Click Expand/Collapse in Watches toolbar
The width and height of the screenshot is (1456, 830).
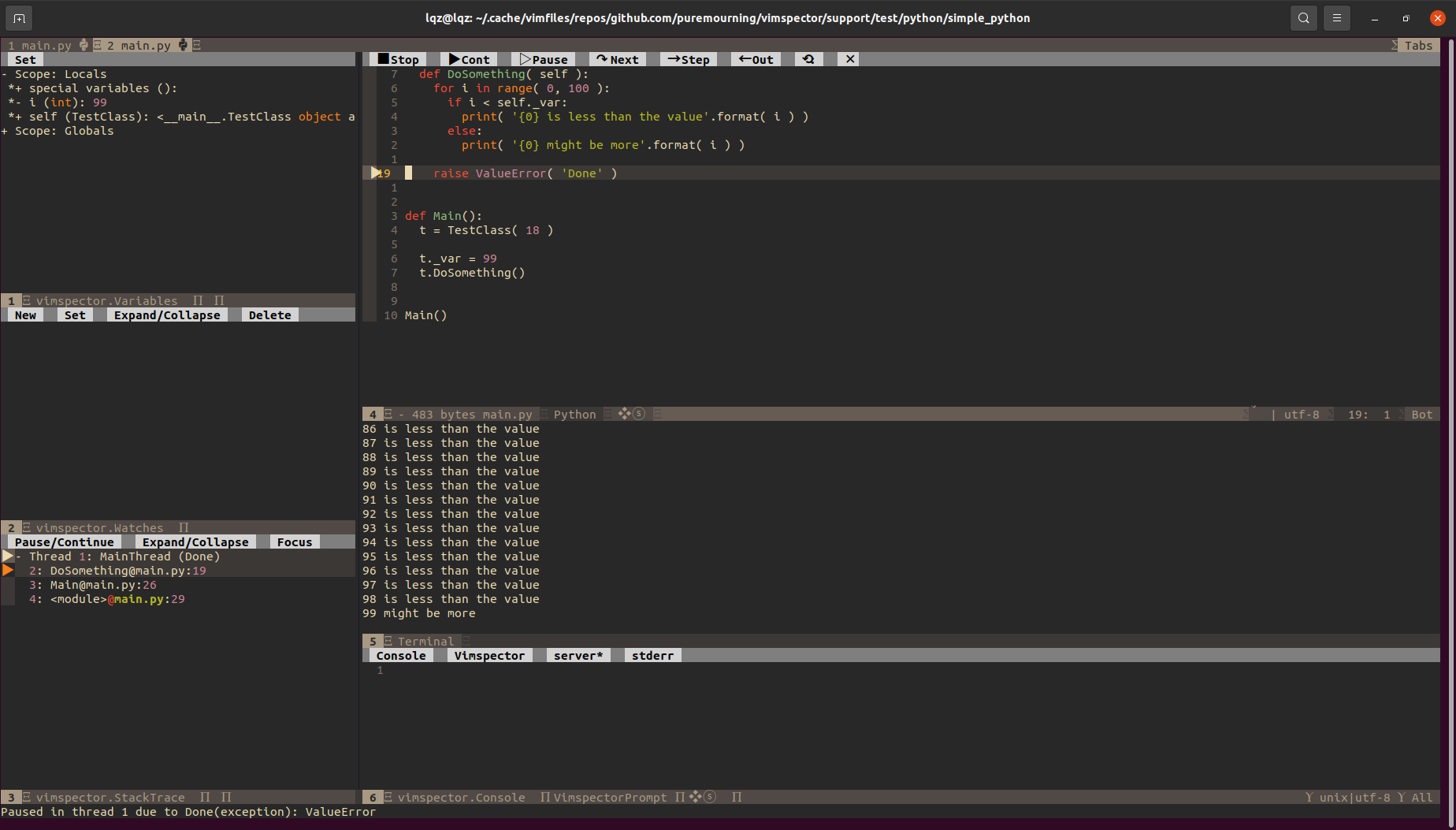pyautogui.click(x=167, y=315)
